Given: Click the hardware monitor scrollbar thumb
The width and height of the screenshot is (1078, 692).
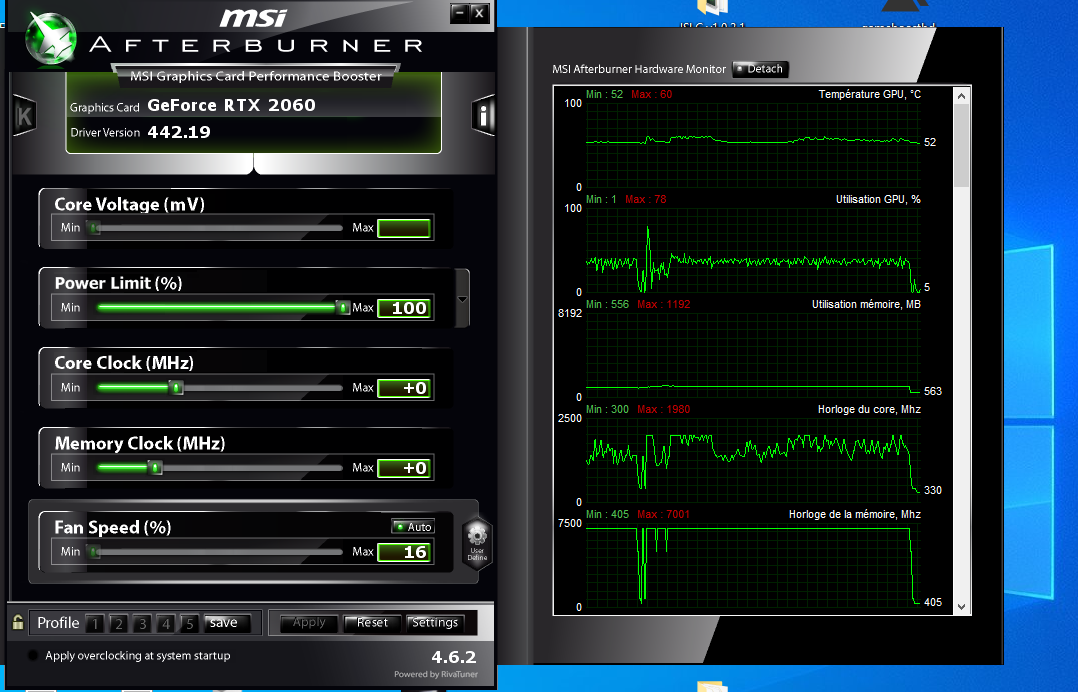Looking at the screenshot, I should pos(961,146).
